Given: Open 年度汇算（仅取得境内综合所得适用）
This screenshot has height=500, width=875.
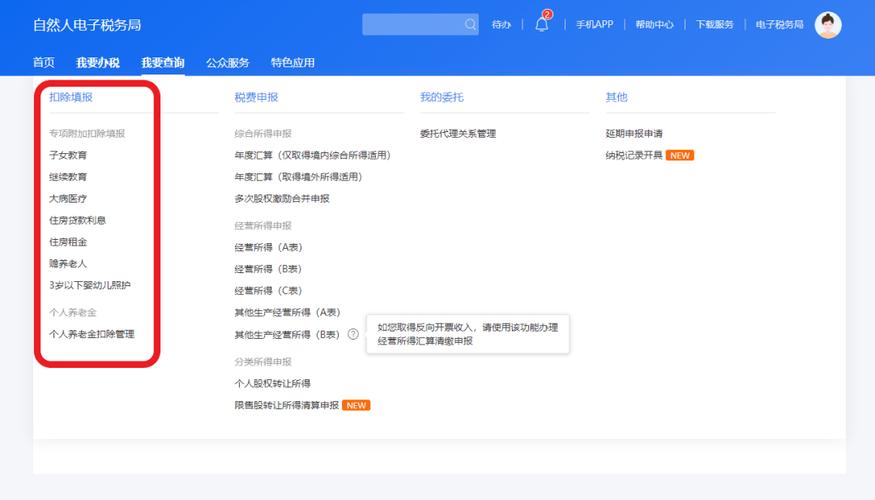Looking at the screenshot, I should click(x=312, y=155).
